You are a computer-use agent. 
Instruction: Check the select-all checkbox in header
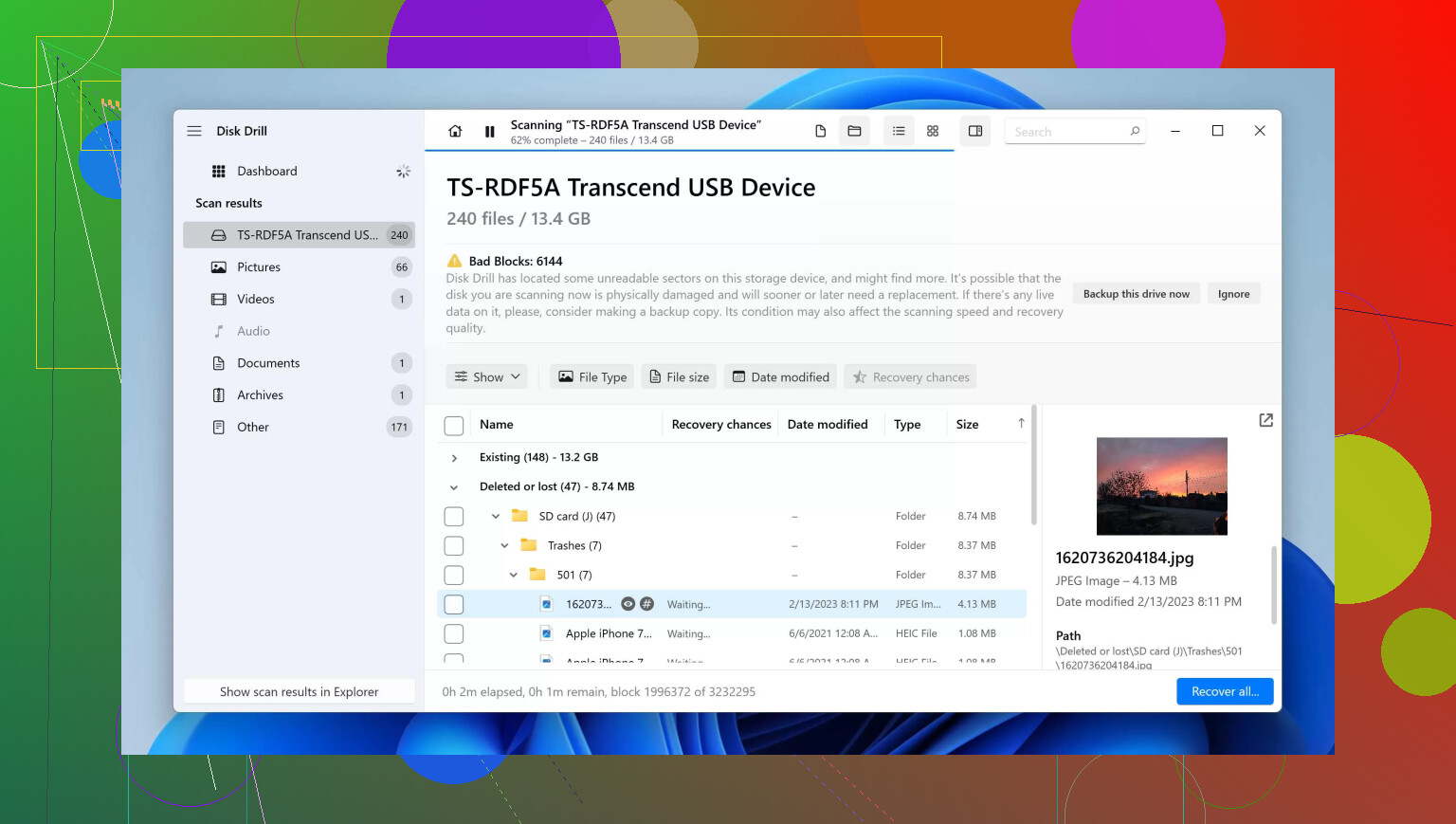[x=454, y=426]
